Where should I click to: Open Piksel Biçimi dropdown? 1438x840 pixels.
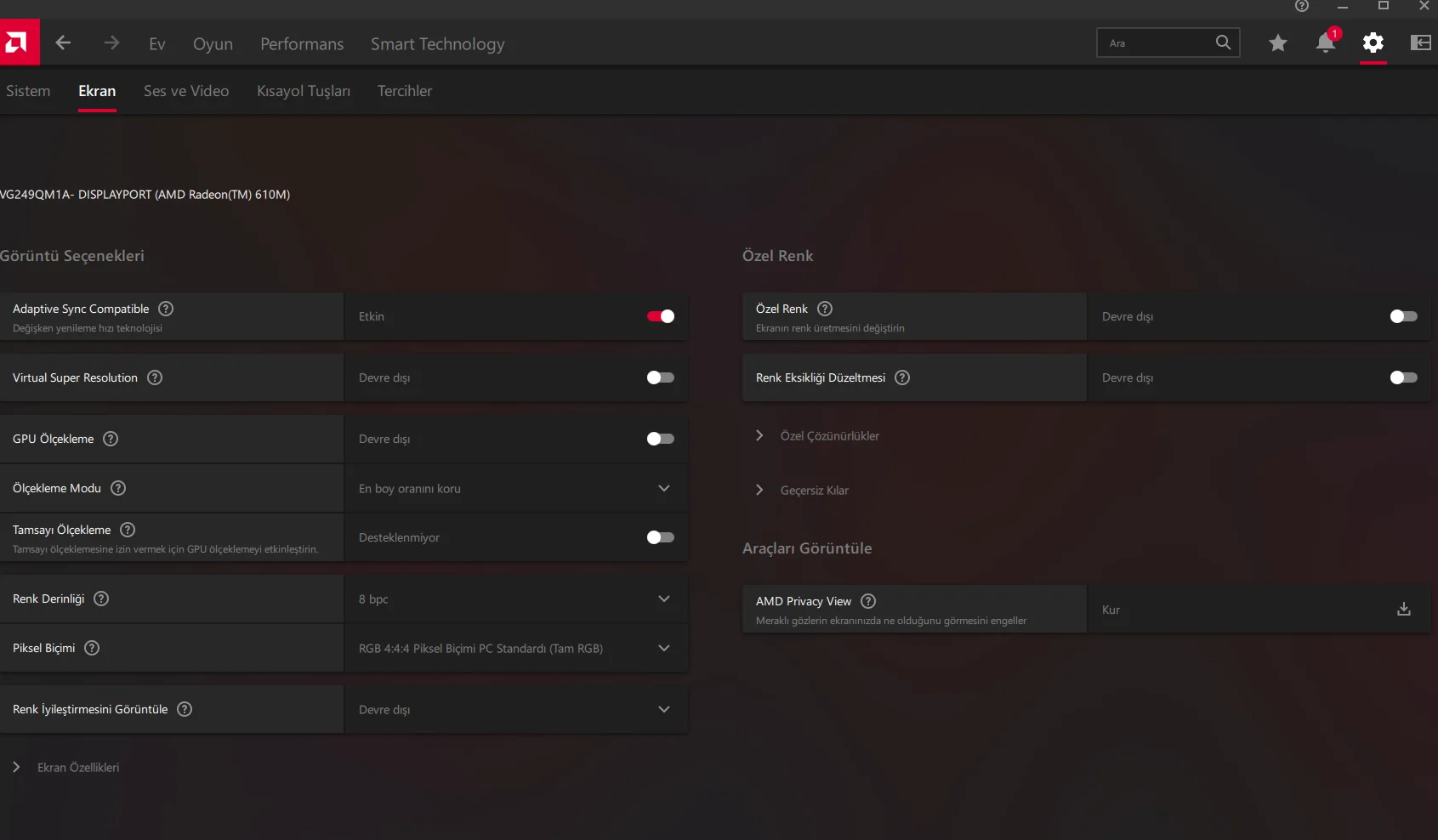coord(516,648)
